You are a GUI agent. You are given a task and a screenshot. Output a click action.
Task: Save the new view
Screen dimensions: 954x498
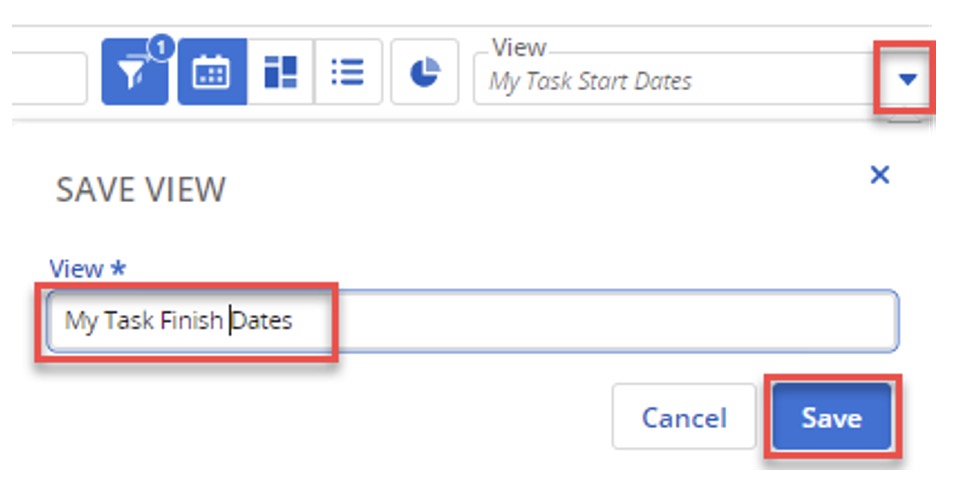832,417
